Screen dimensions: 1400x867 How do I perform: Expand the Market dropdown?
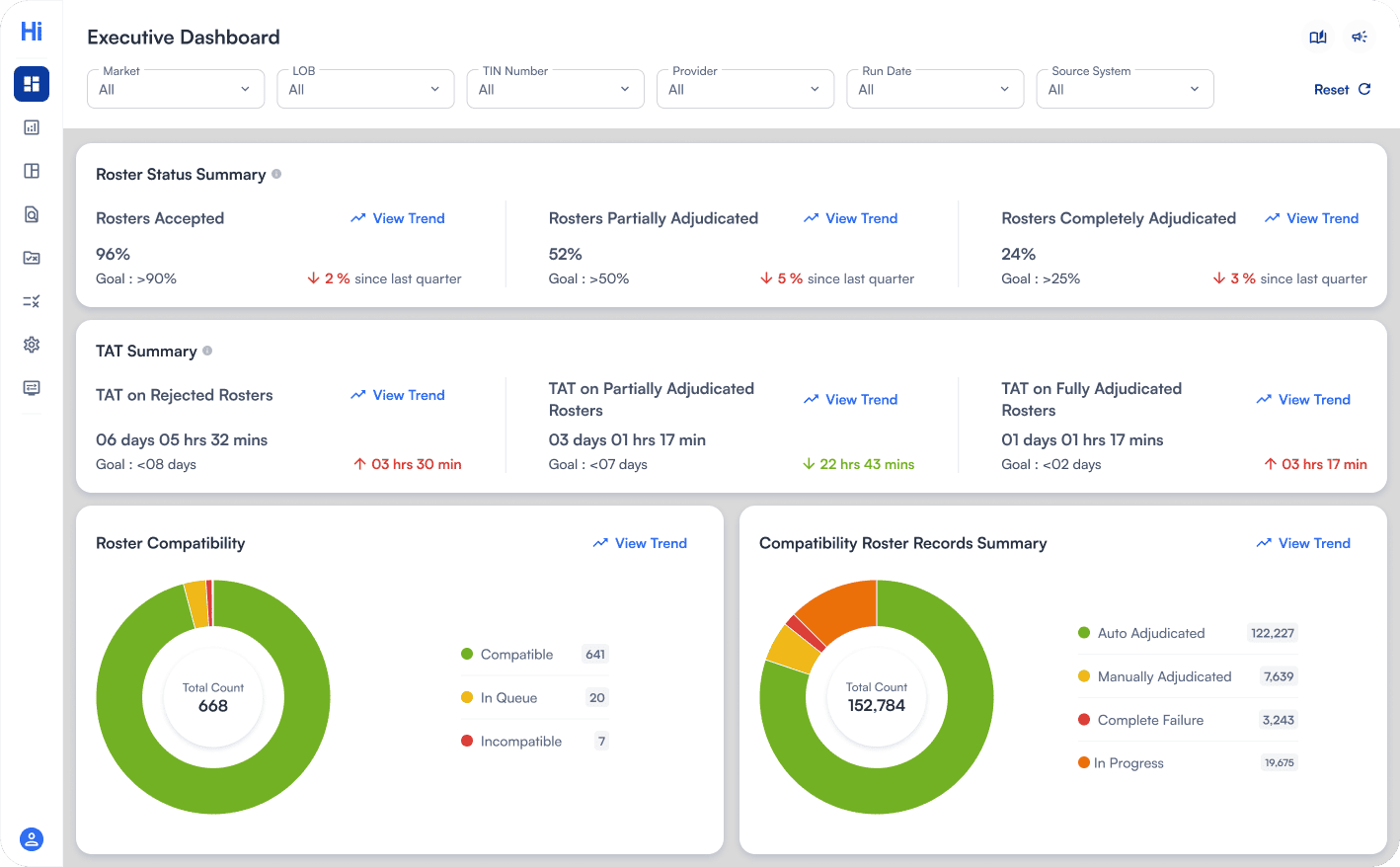tap(176, 90)
